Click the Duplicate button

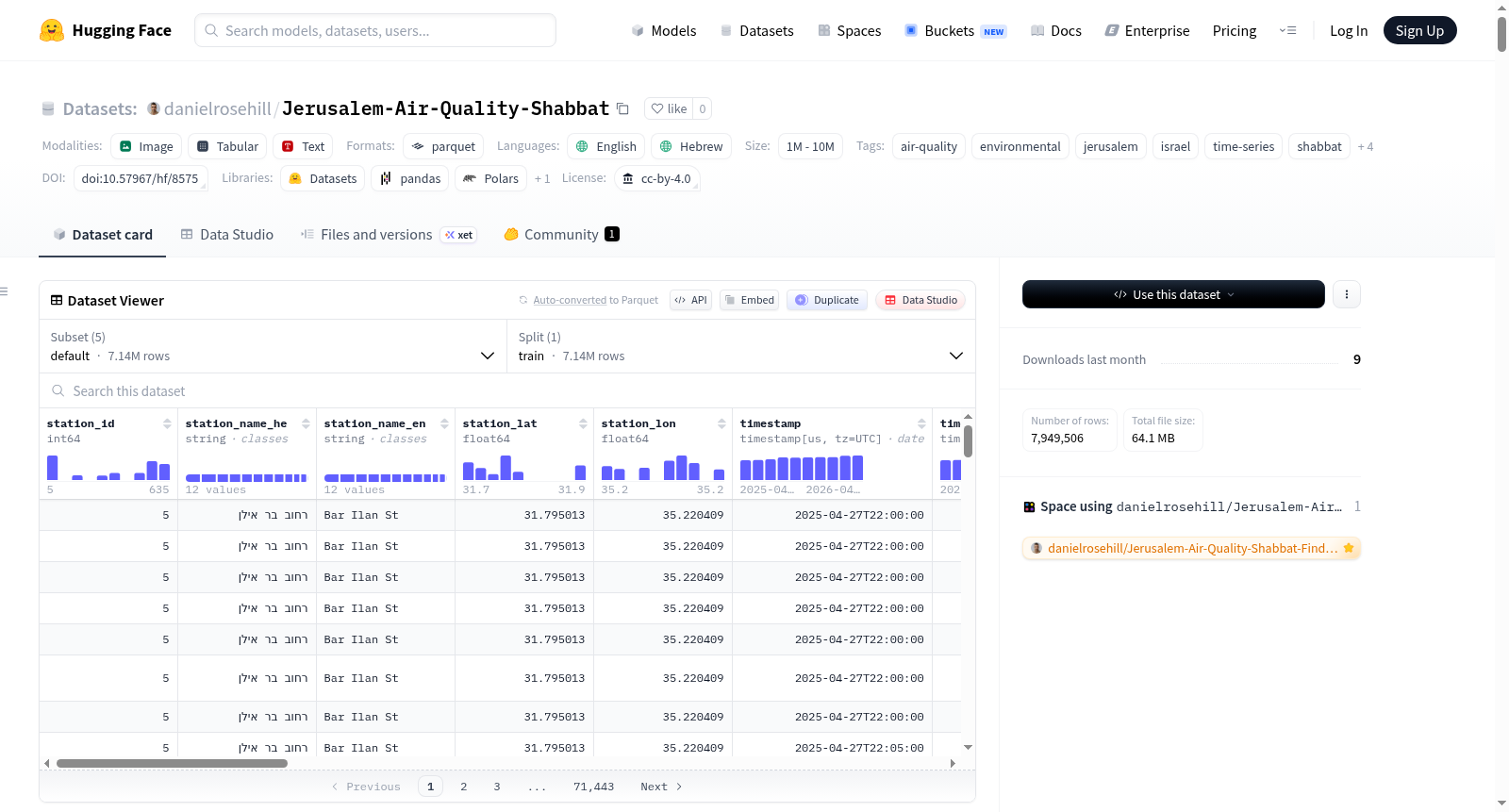[827, 300]
